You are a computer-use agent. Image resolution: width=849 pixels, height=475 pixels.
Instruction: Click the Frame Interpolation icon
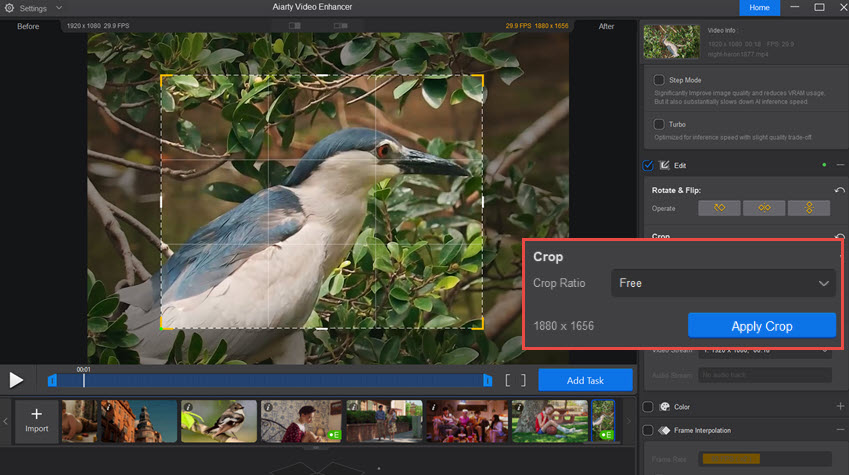point(664,431)
